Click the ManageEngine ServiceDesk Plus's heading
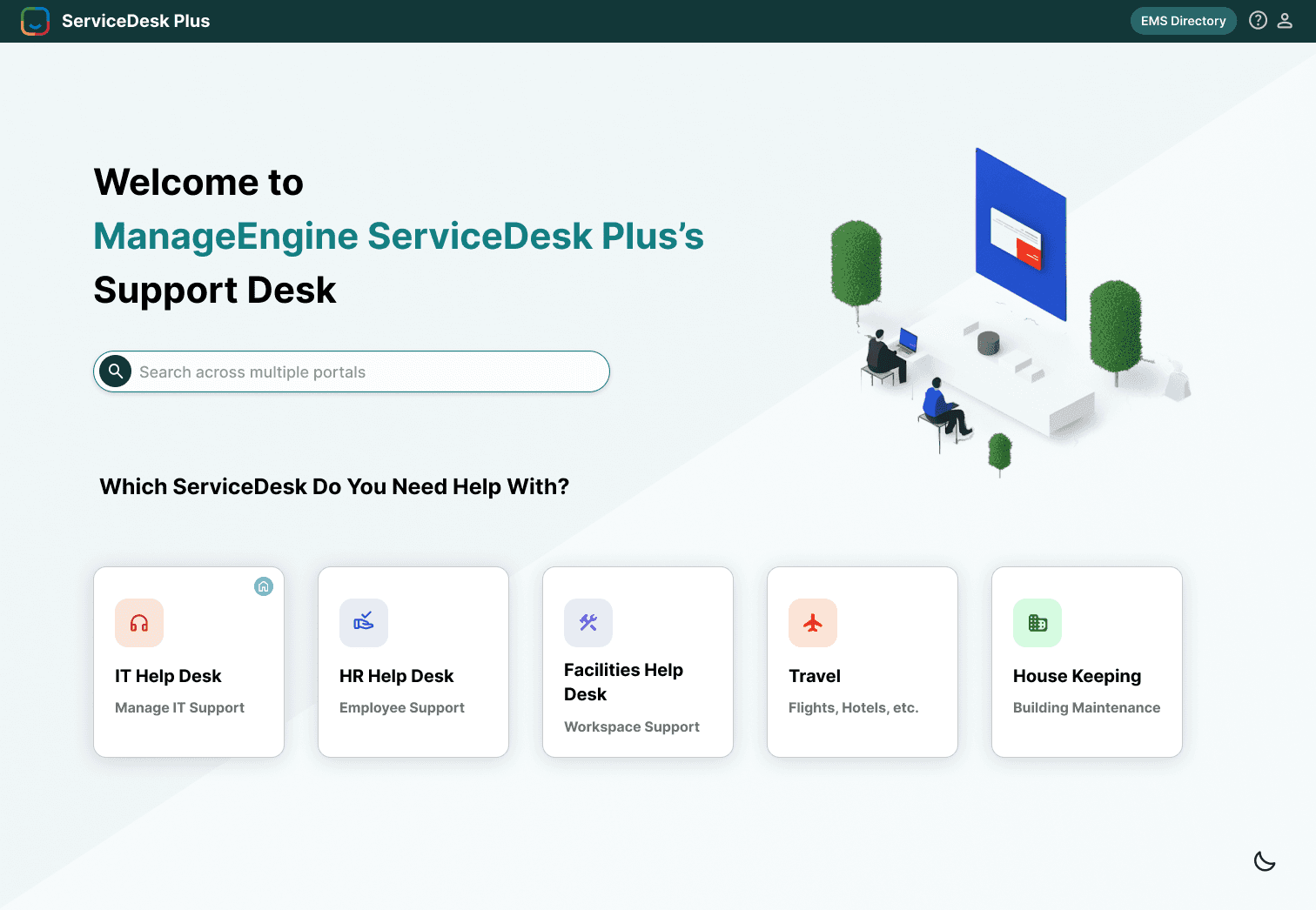1316x910 pixels. tap(399, 237)
